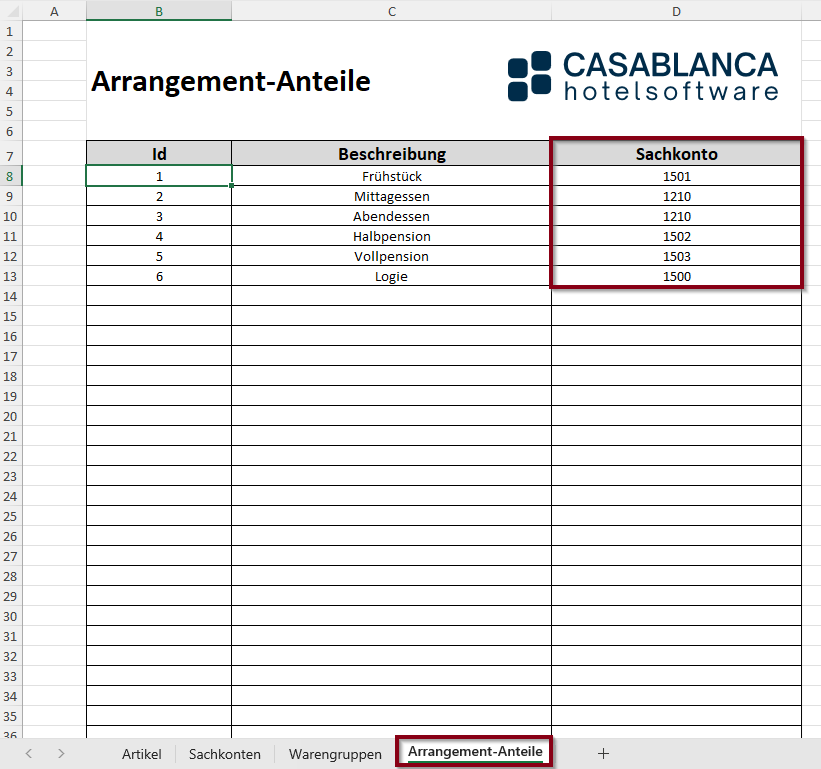Click the next sheet navigation arrow

[x=61, y=753]
